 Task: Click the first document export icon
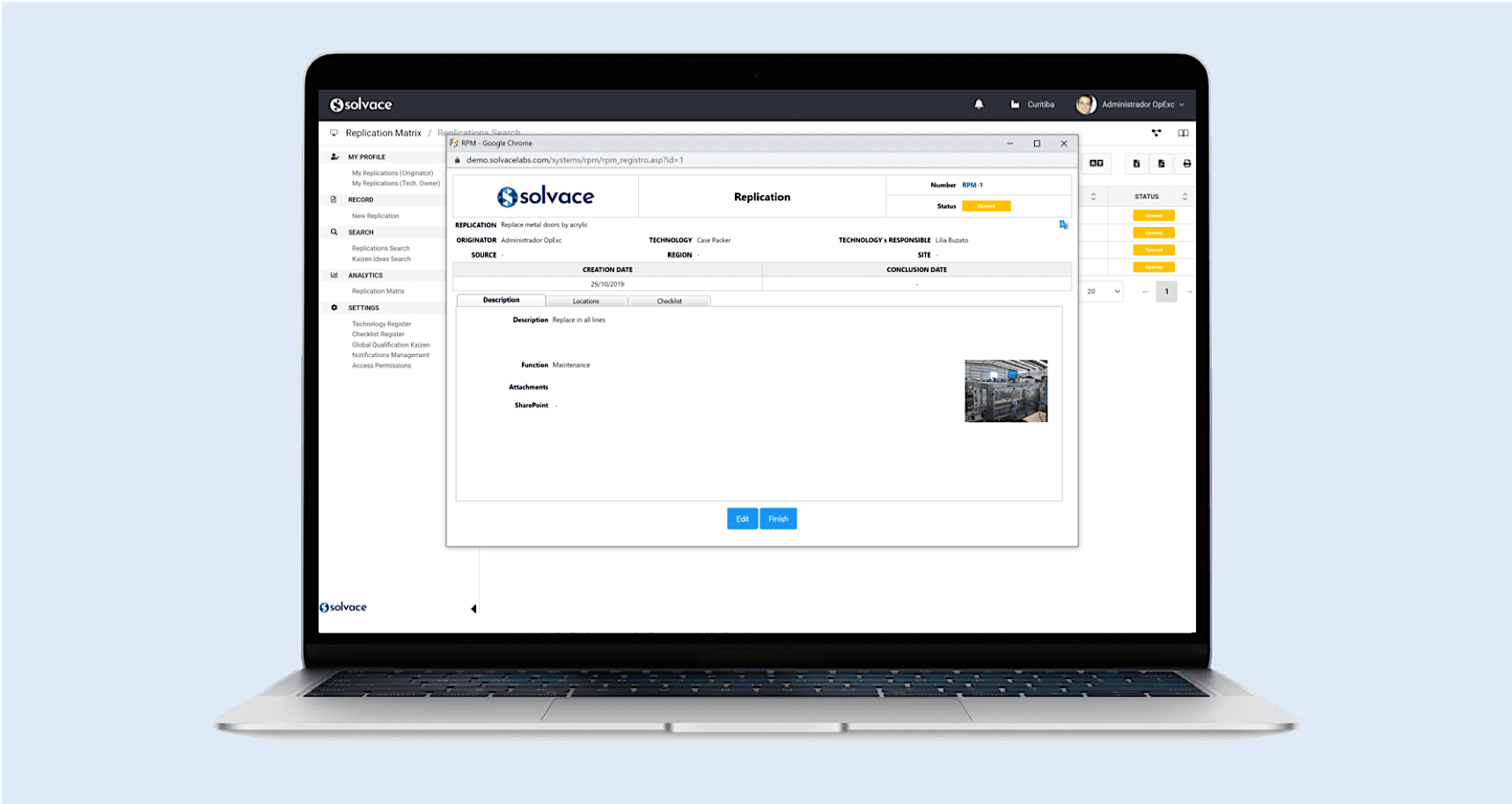tap(1136, 164)
